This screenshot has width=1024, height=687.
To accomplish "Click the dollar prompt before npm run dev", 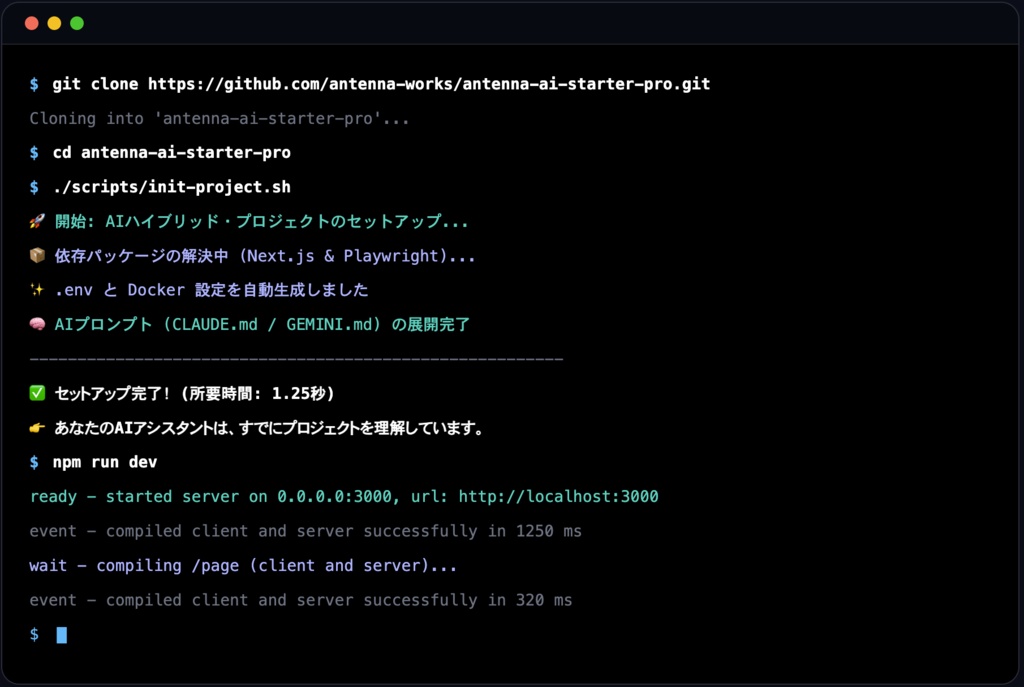I will [33, 461].
